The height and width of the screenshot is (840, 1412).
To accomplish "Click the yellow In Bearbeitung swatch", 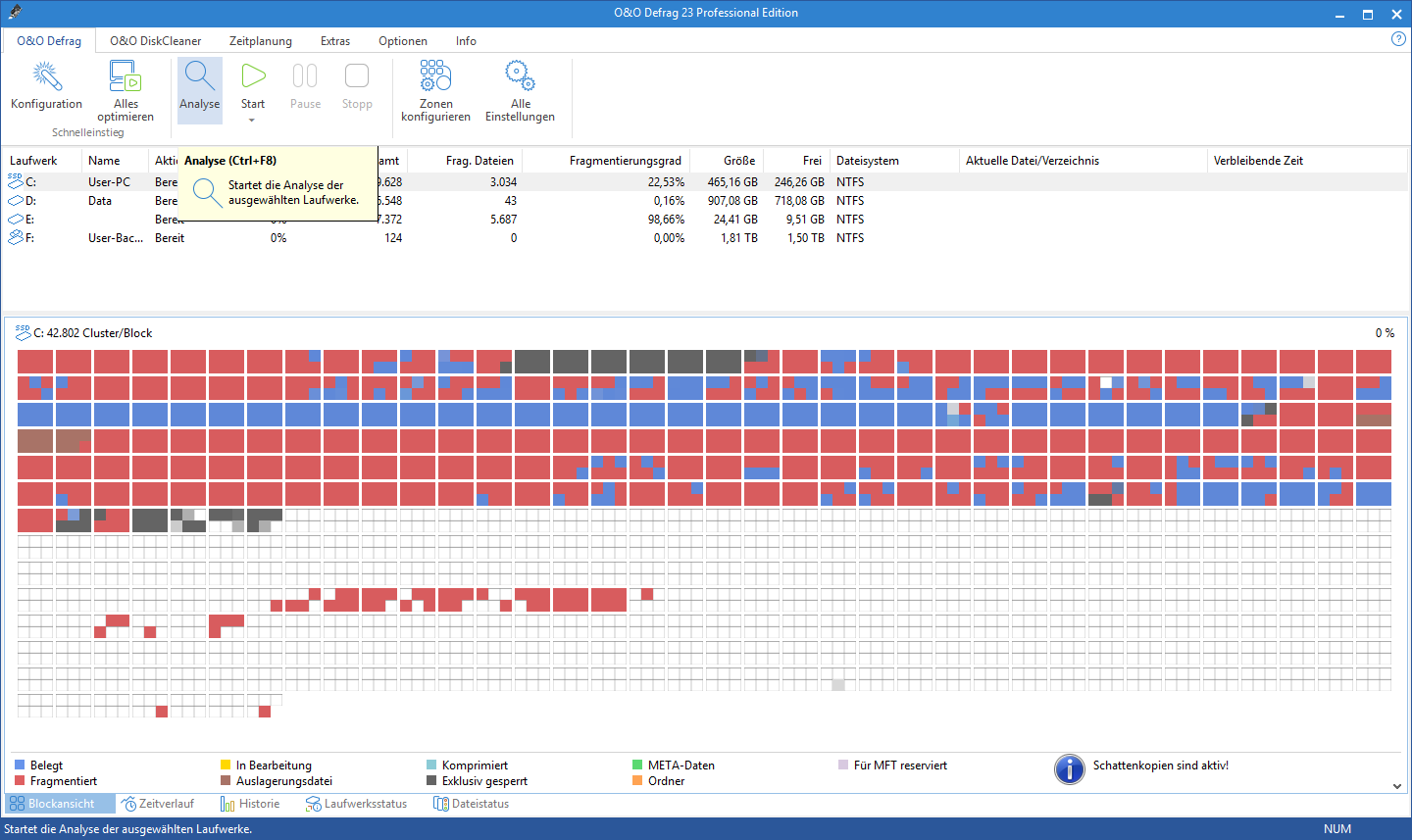I will (x=226, y=765).
